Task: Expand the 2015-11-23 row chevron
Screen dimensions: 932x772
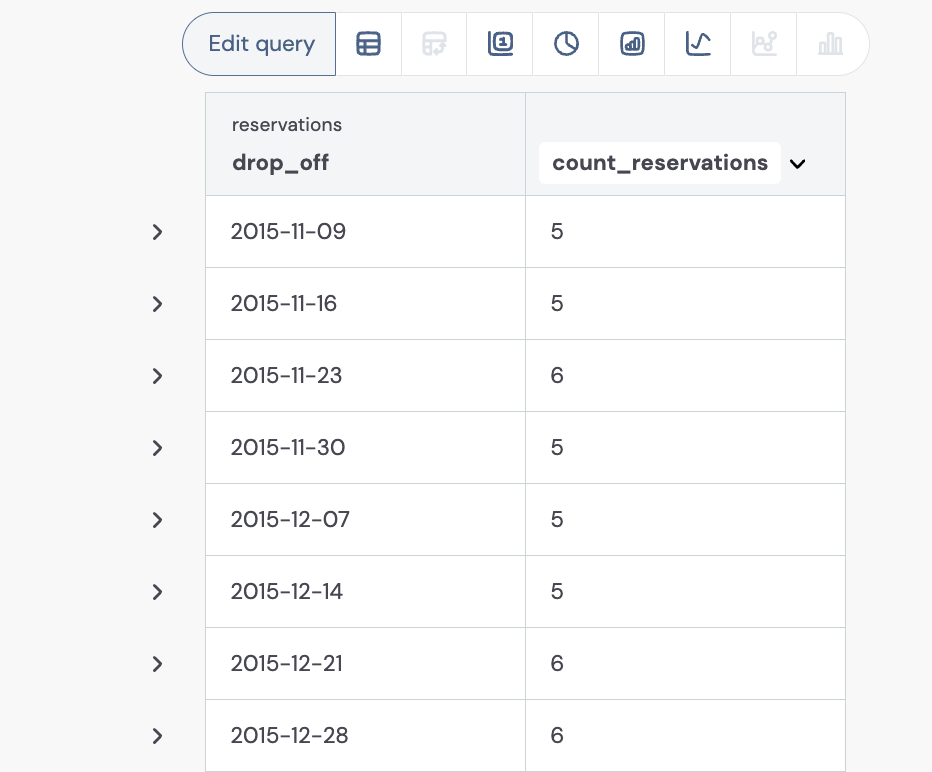Action: (x=157, y=376)
